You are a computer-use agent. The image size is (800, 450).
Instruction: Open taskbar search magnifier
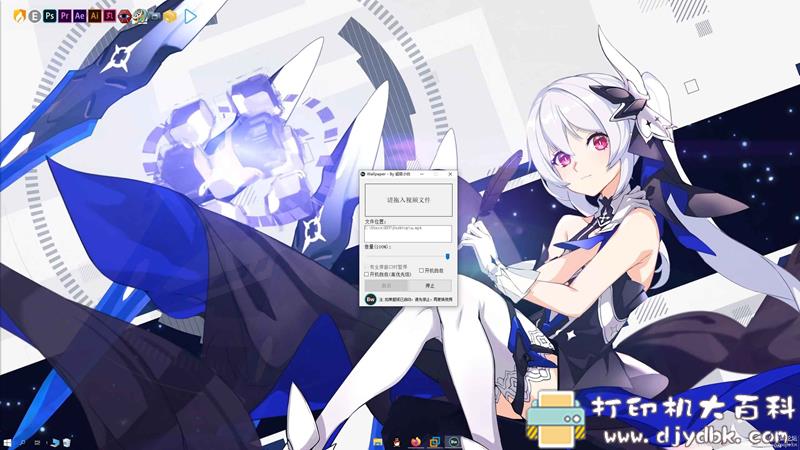click(x=22, y=442)
